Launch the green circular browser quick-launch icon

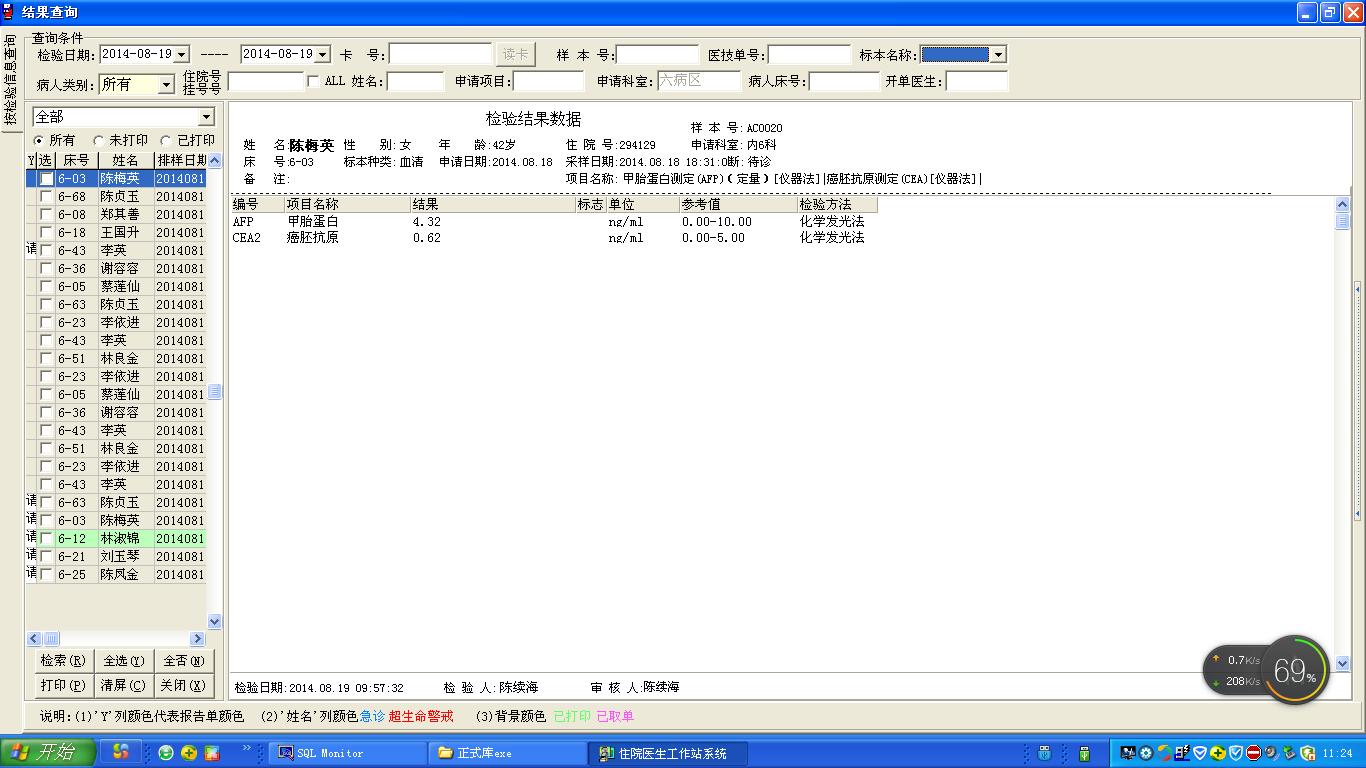click(166, 753)
